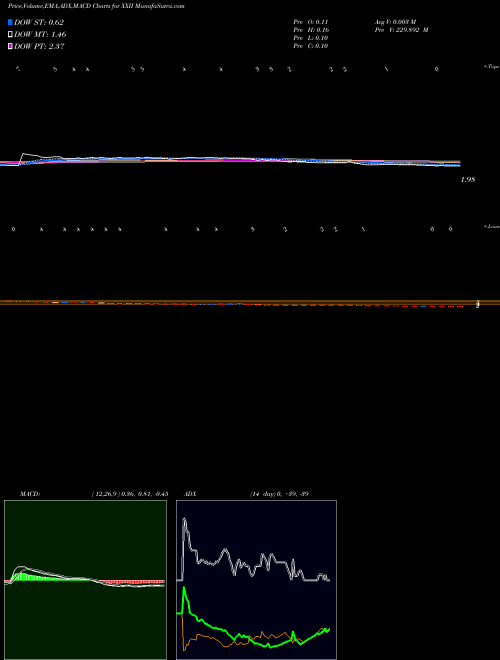Click the 'Pre H: 0.16' high value

pos(311,30)
